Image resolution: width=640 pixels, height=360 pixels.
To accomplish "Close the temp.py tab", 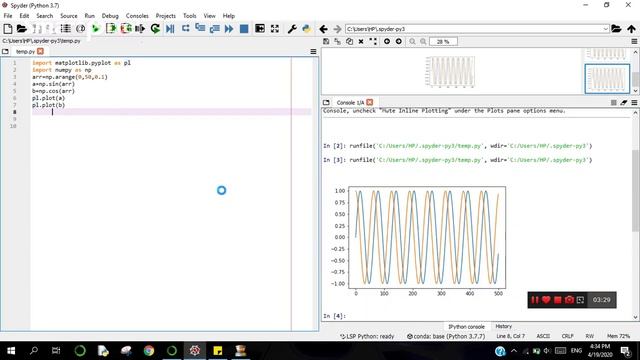I will coord(40,51).
